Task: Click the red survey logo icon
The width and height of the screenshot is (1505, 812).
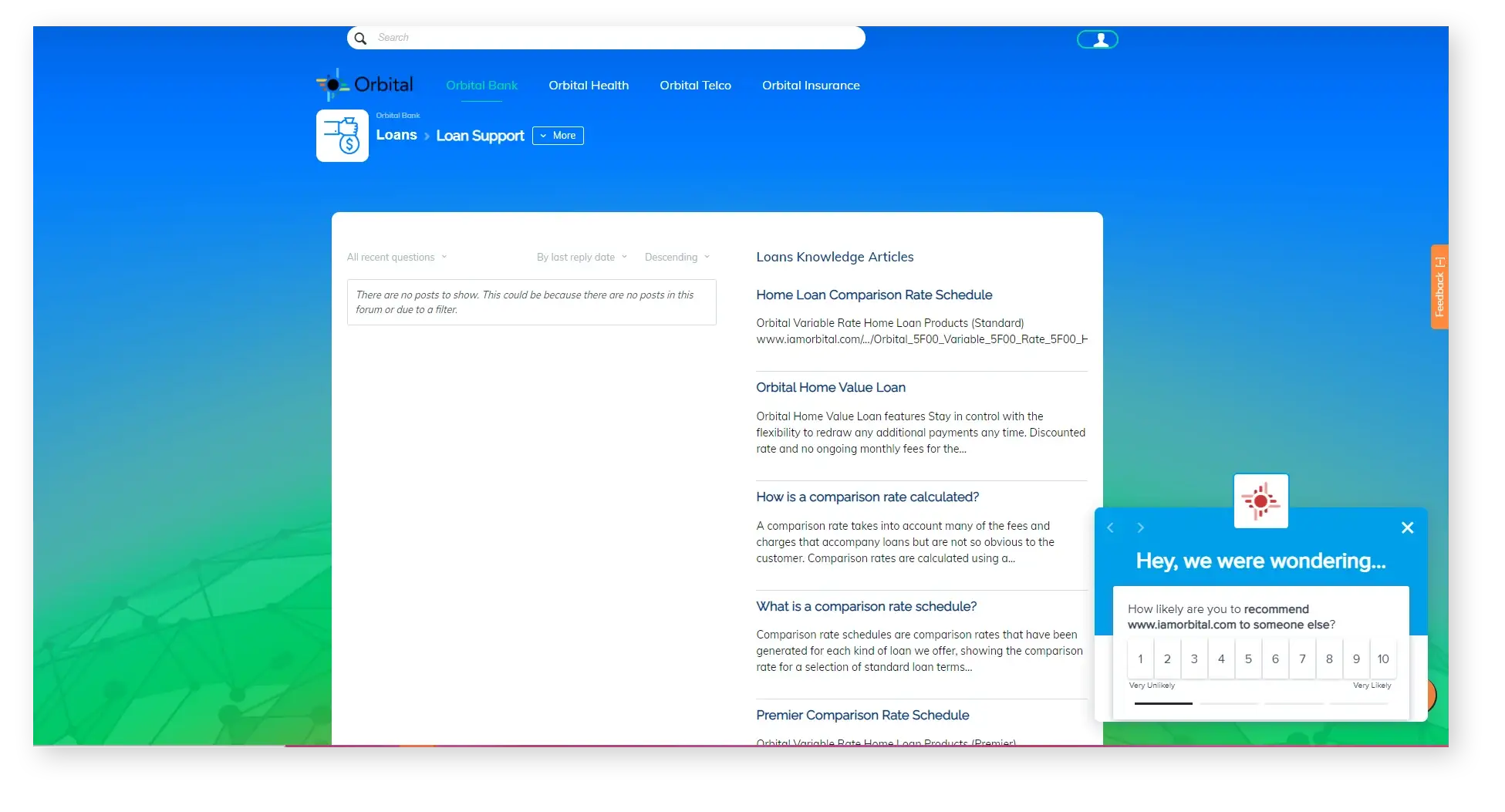Action: (x=1260, y=501)
